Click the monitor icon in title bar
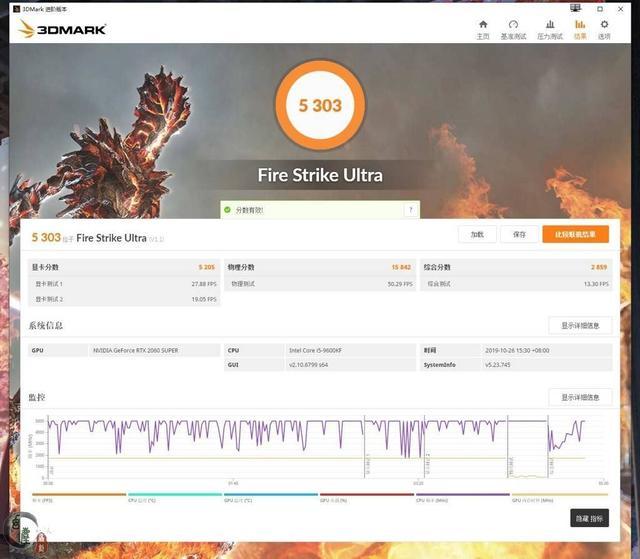Viewport: 640px width, 559px height. point(576,8)
